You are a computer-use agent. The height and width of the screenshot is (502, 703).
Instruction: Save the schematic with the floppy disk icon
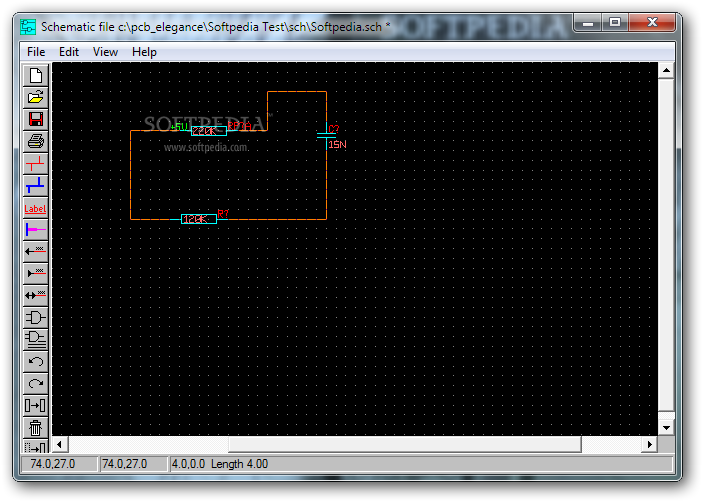coord(35,119)
